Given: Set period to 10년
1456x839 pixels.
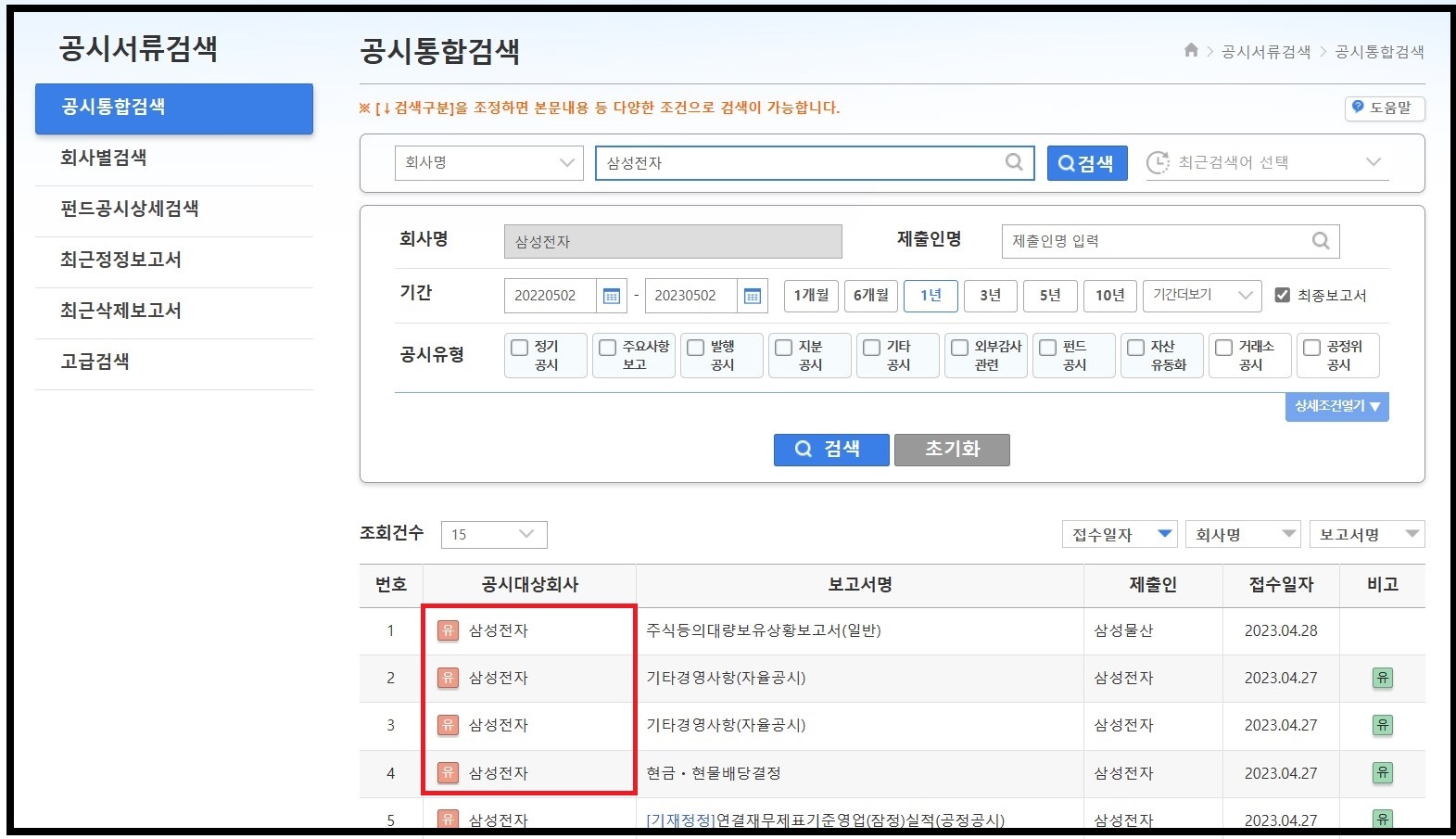Looking at the screenshot, I should coord(1110,296).
